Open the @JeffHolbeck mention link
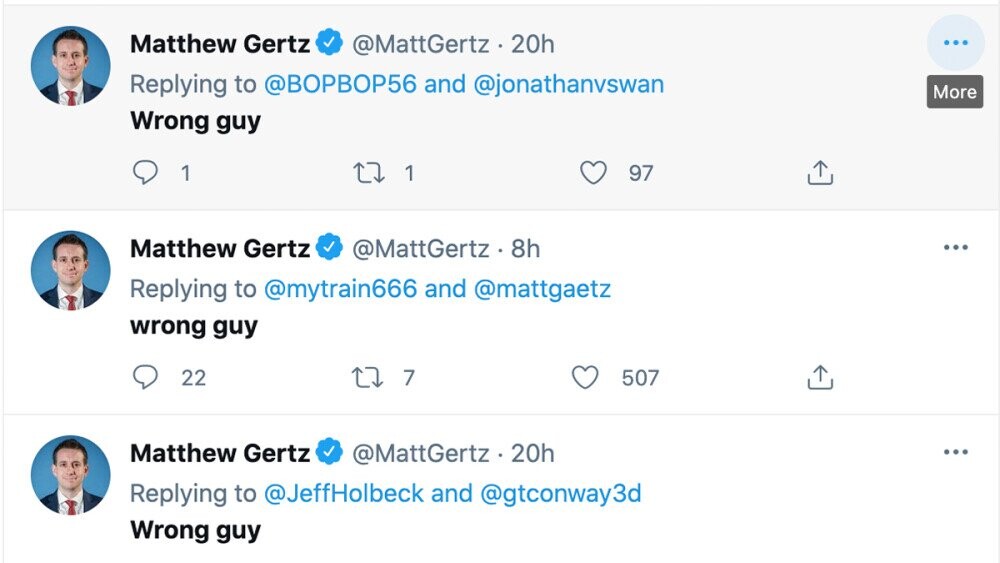Screen dimensions: 1000x563 click(x=345, y=494)
